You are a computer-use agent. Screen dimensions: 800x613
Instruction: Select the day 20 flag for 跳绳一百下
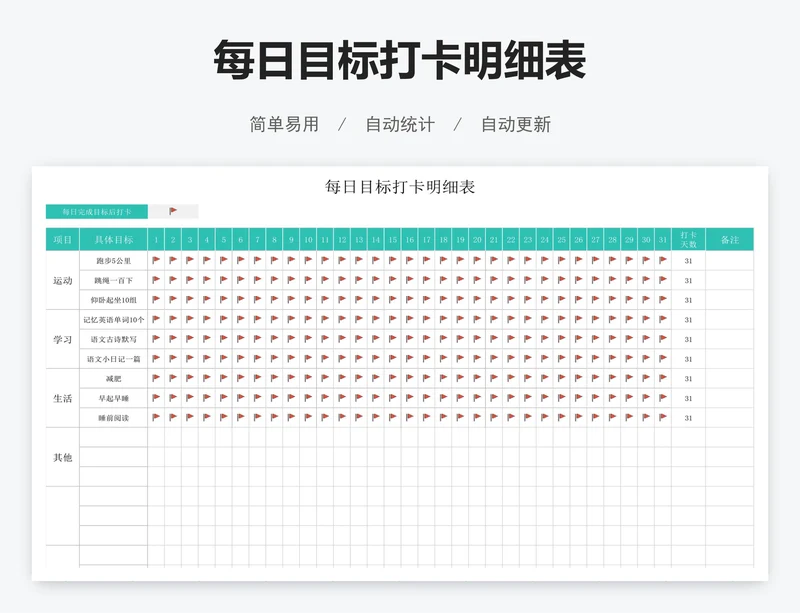[477, 280]
